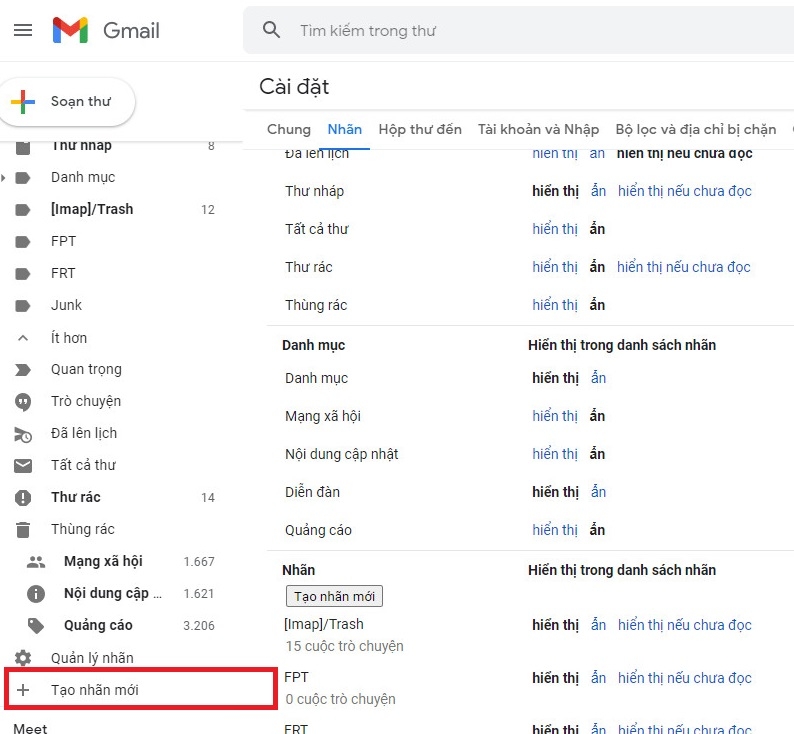Screen dimensions: 794x734
Task: Click the Quản lý nhãn gear icon
Action: pyautogui.click(x=23, y=658)
